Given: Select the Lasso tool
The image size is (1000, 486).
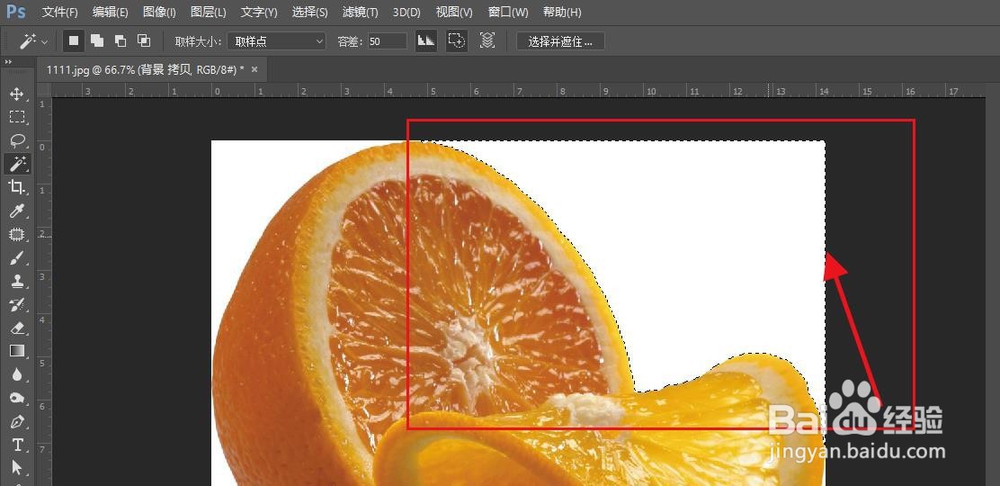Looking at the screenshot, I should pyautogui.click(x=17, y=140).
